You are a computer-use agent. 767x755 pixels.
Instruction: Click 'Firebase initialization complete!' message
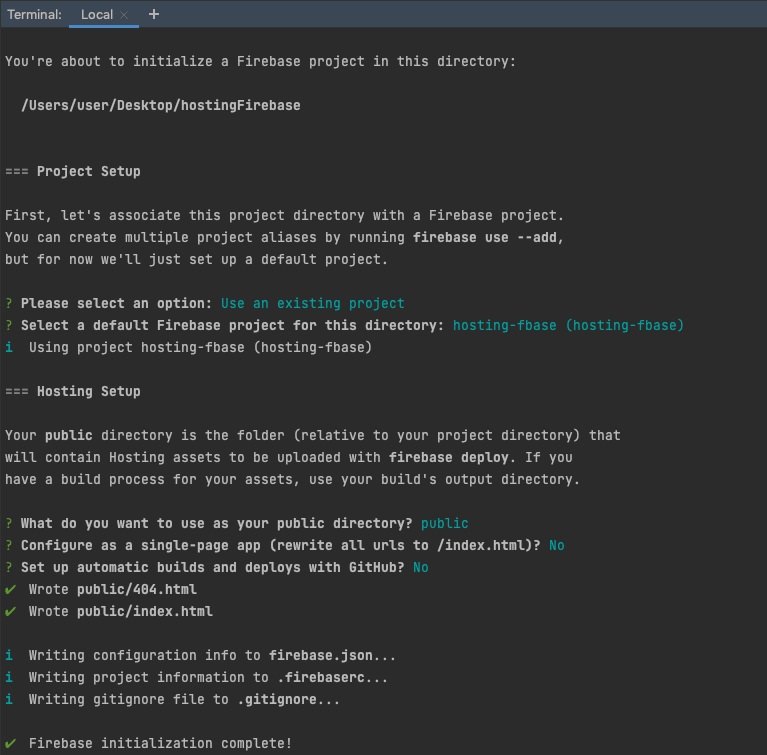pos(160,744)
